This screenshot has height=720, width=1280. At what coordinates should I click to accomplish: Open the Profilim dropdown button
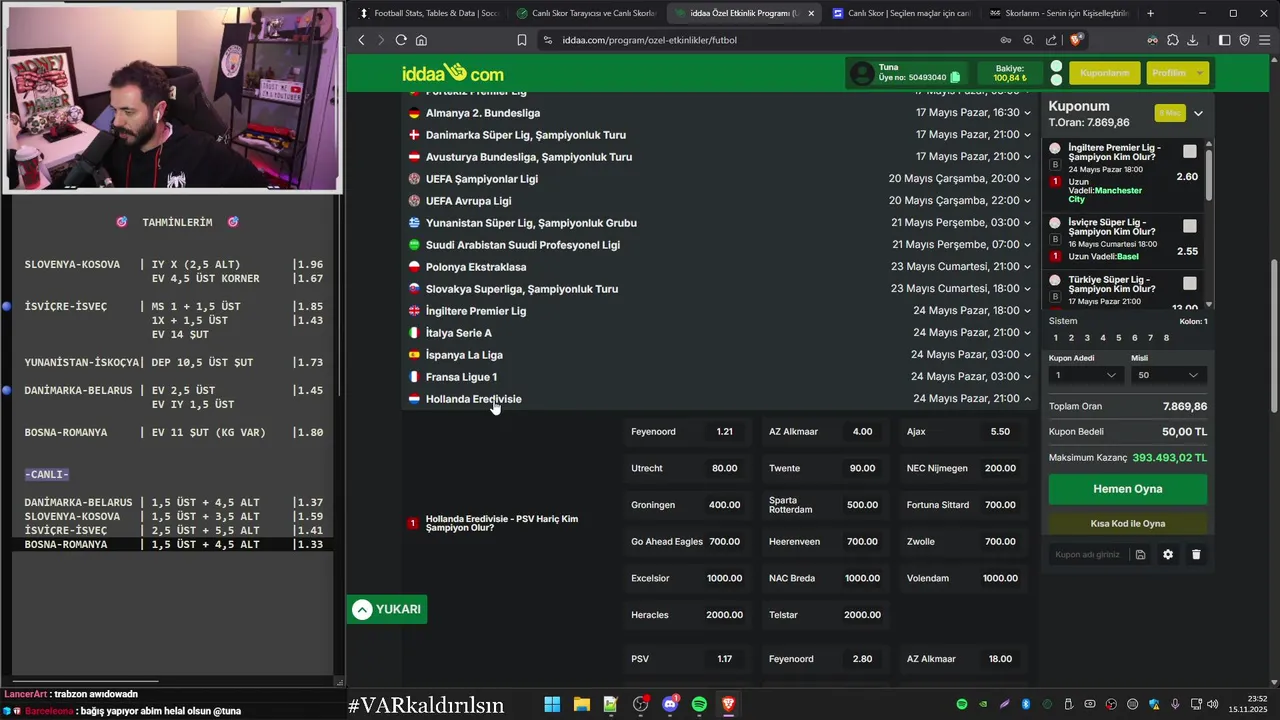[x=1176, y=73]
